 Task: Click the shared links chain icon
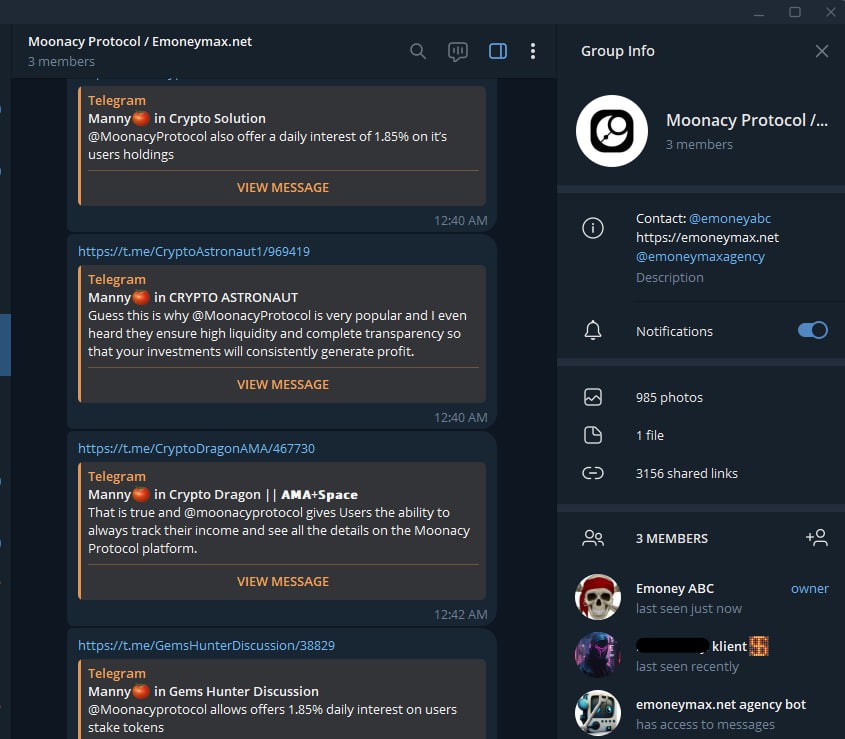click(593, 473)
